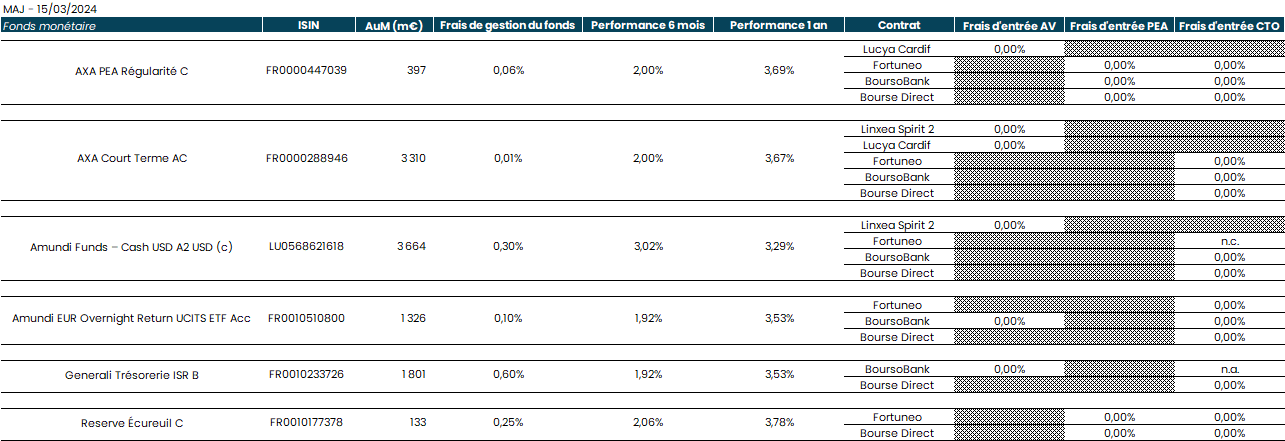Click the Frais d'entrée CTO header
Image resolution: width=1285 pixels, height=441 pixels.
[x=1229, y=25]
